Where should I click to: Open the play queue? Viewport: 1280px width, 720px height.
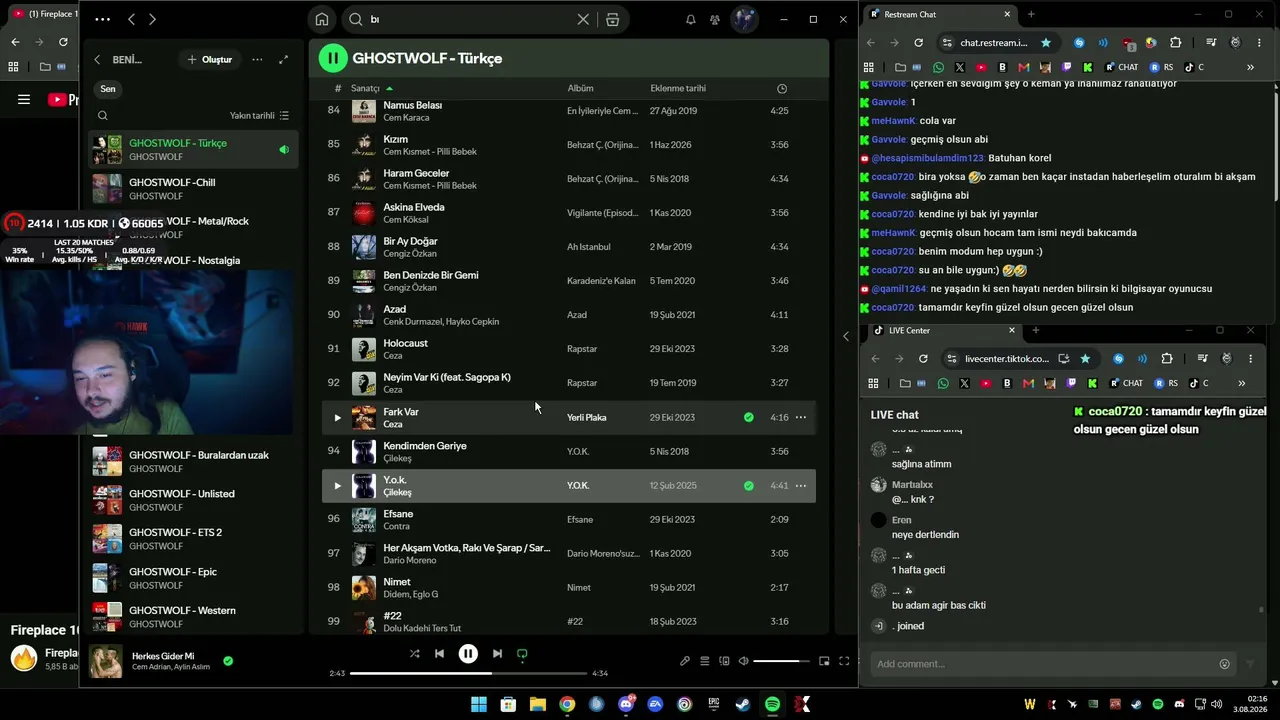pyautogui.click(x=705, y=661)
